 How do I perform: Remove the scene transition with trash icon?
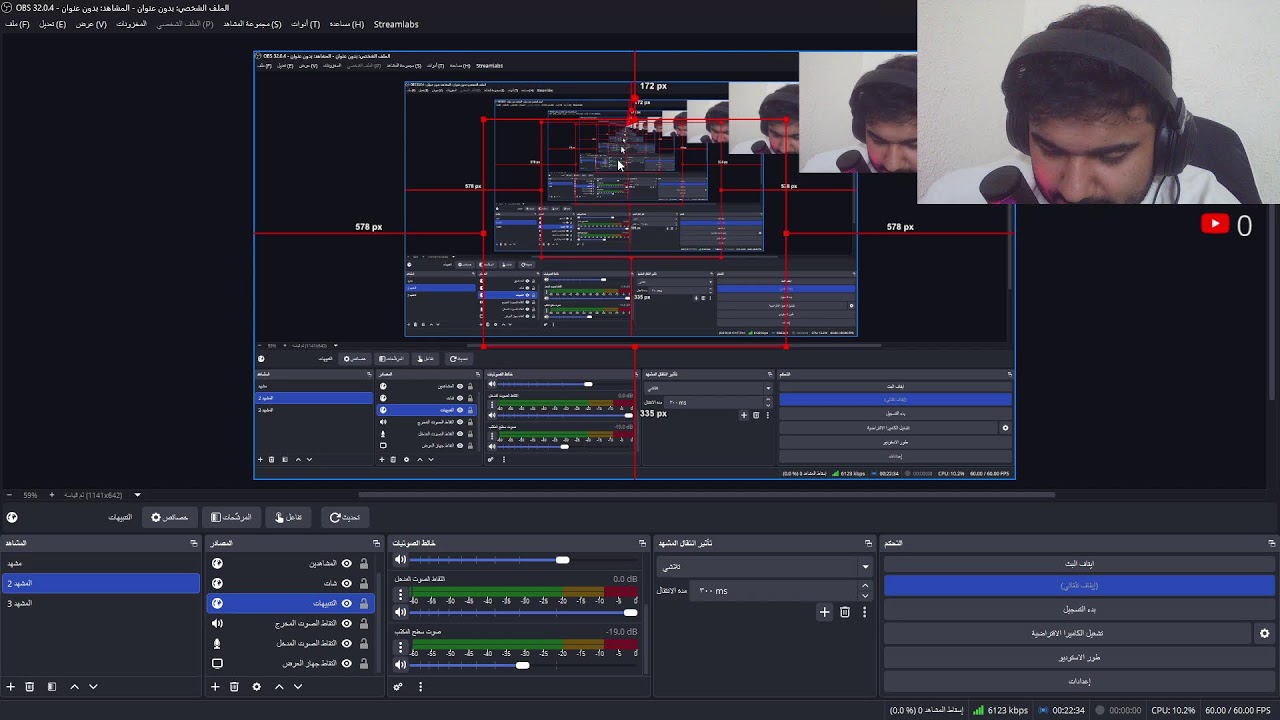click(845, 612)
